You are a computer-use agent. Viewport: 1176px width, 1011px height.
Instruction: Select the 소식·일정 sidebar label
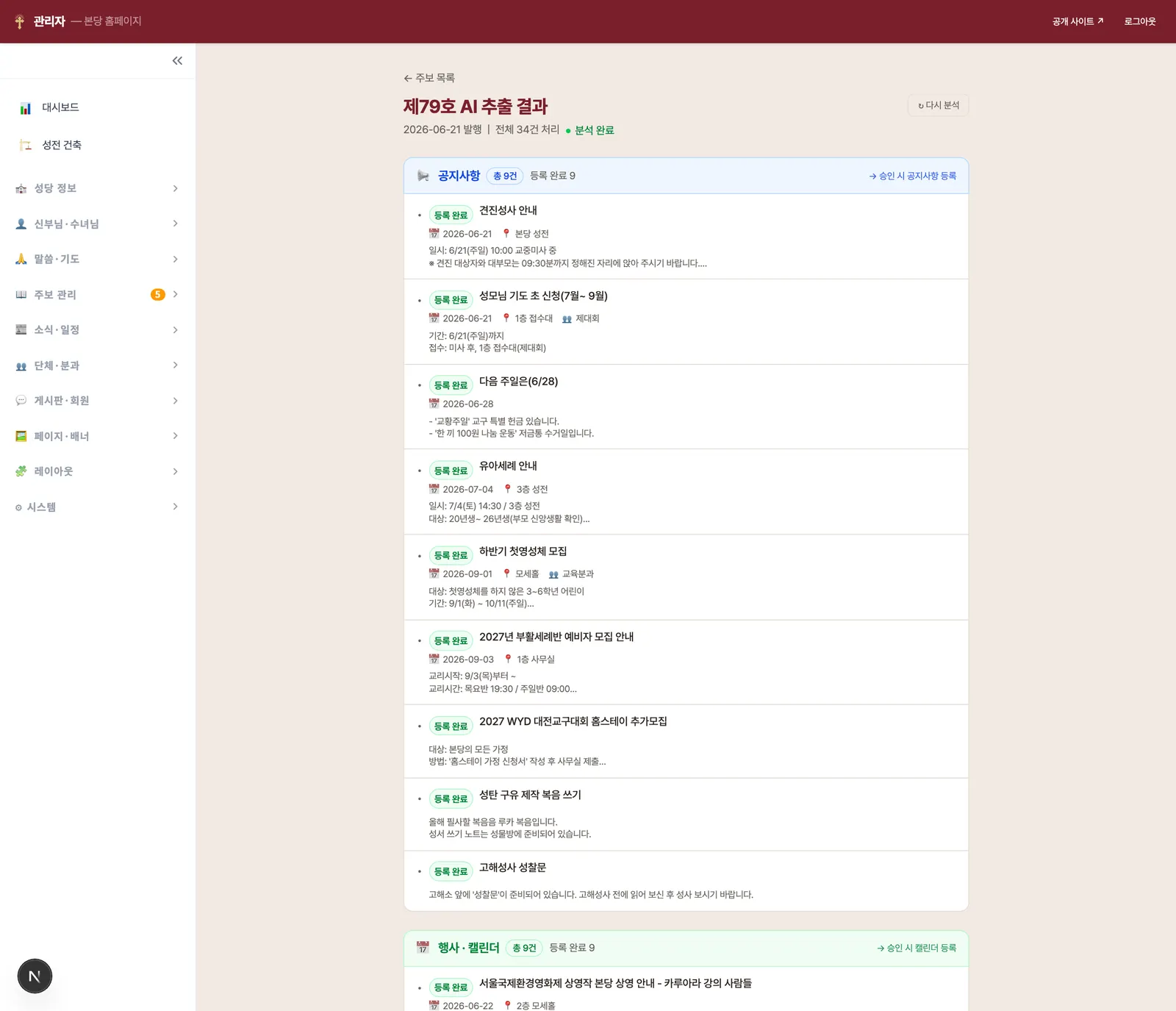[57, 330]
